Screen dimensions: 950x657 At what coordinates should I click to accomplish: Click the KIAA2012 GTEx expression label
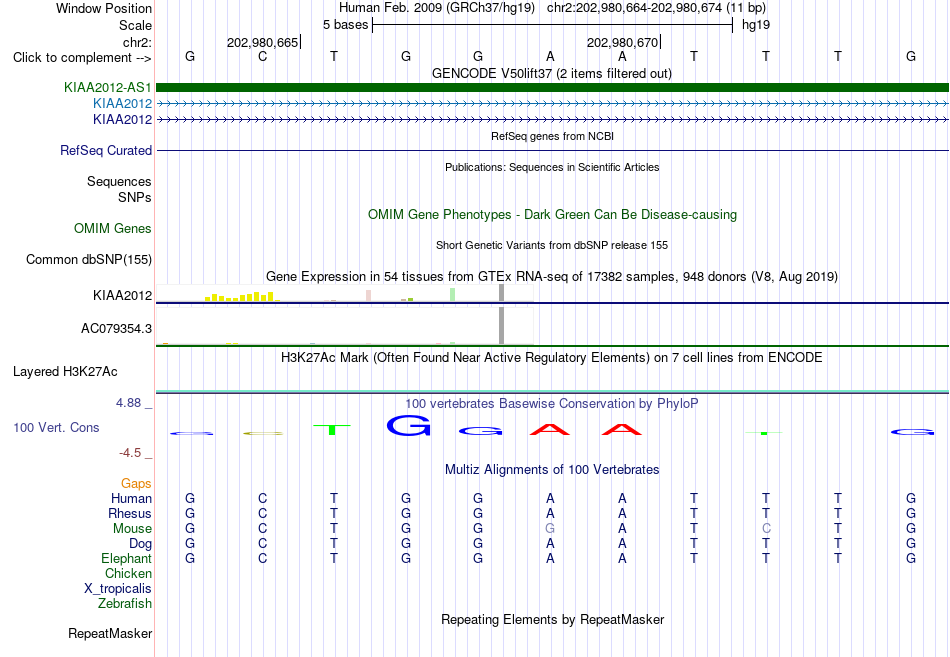tap(122, 295)
